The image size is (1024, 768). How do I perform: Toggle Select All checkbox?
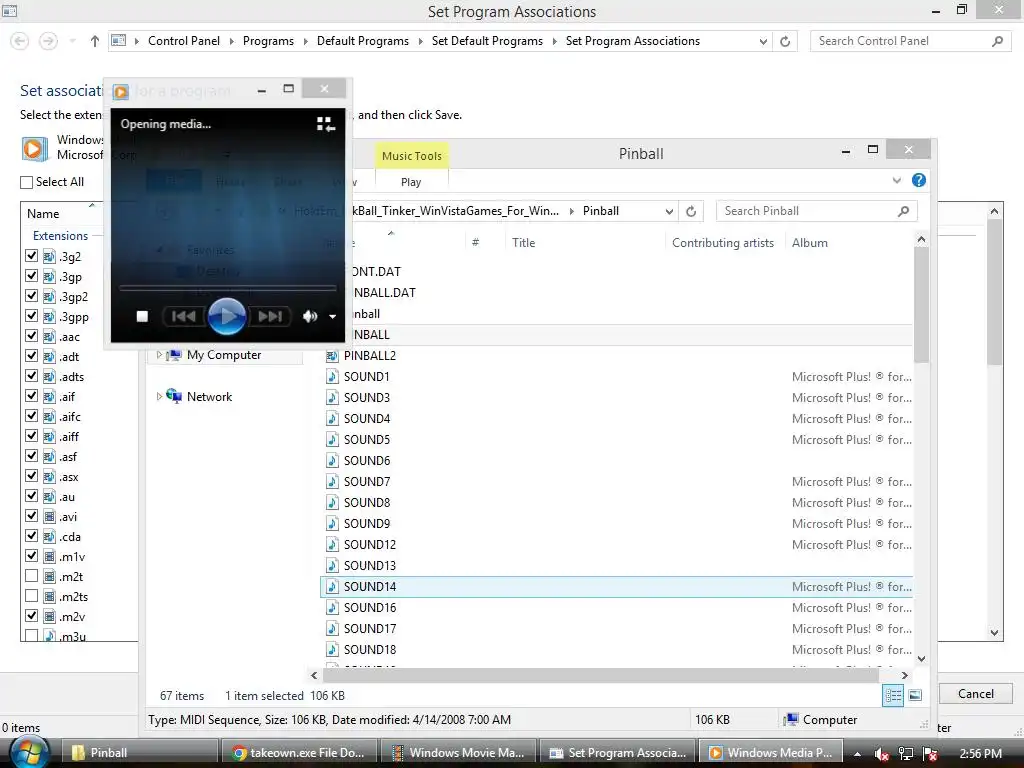tap(27, 182)
